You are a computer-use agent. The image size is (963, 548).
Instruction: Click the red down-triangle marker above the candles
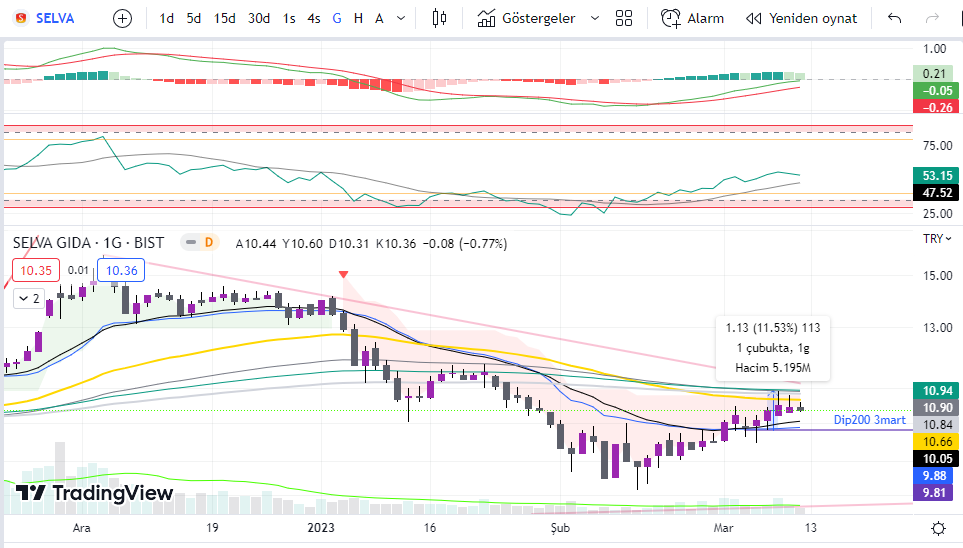[343, 274]
